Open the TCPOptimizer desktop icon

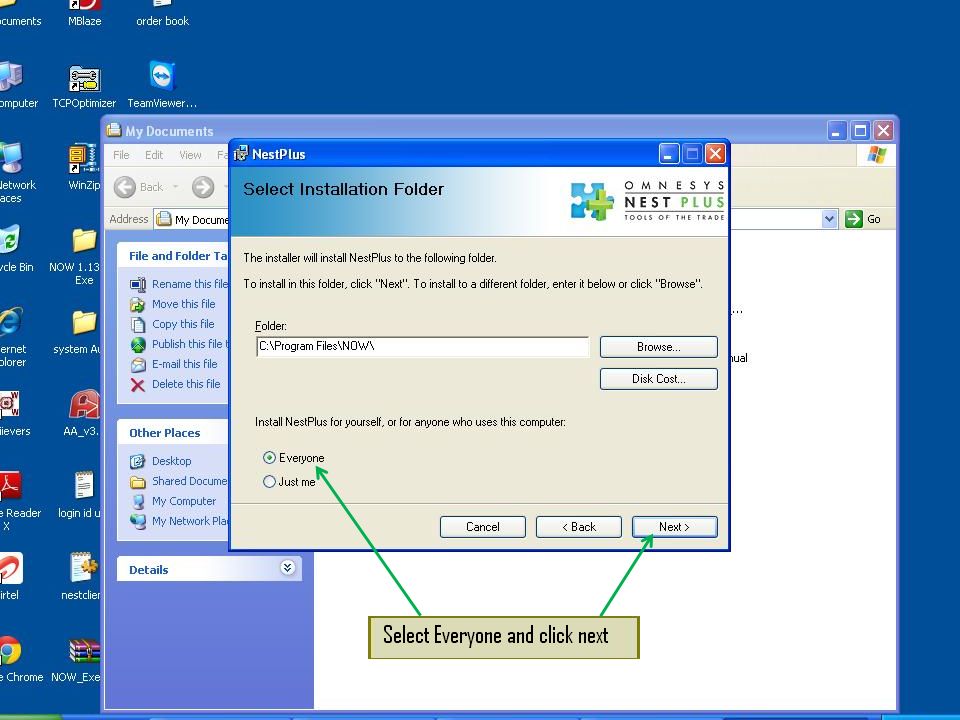pyautogui.click(x=84, y=80)
